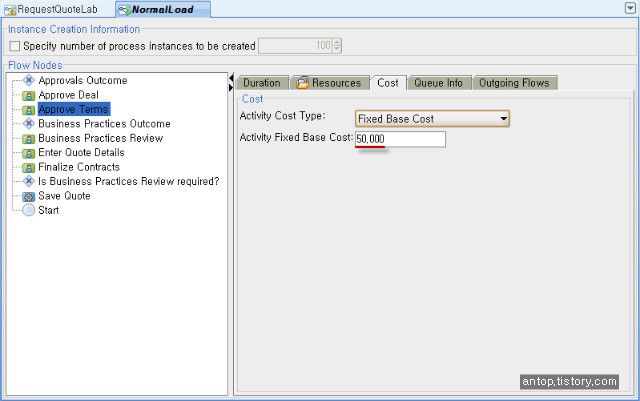Click the Activity Cost Type label
640x401 pixels.
tap(282, 116)
